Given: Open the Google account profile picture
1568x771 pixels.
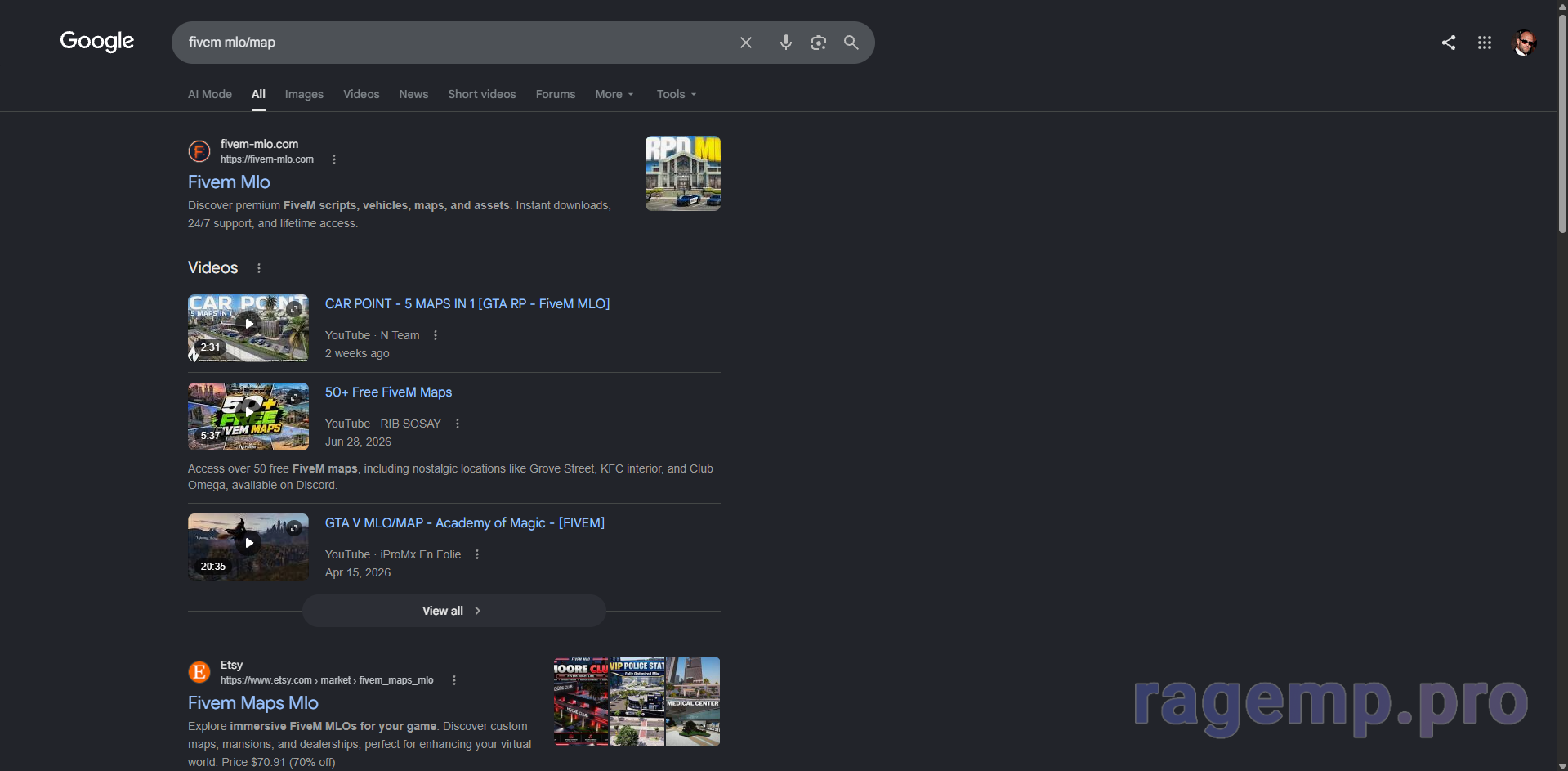Looking at the screenshot, I should [1525, 43].
